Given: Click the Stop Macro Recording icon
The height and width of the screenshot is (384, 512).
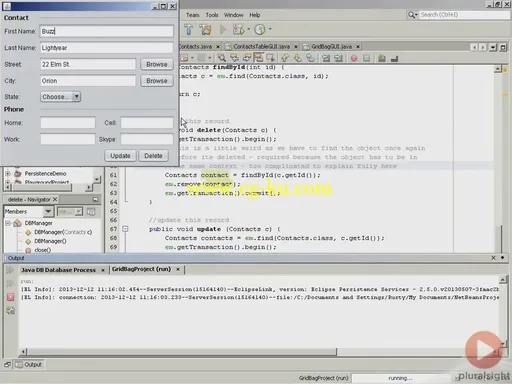Looking at the screenshot, I should click(366, 58).
